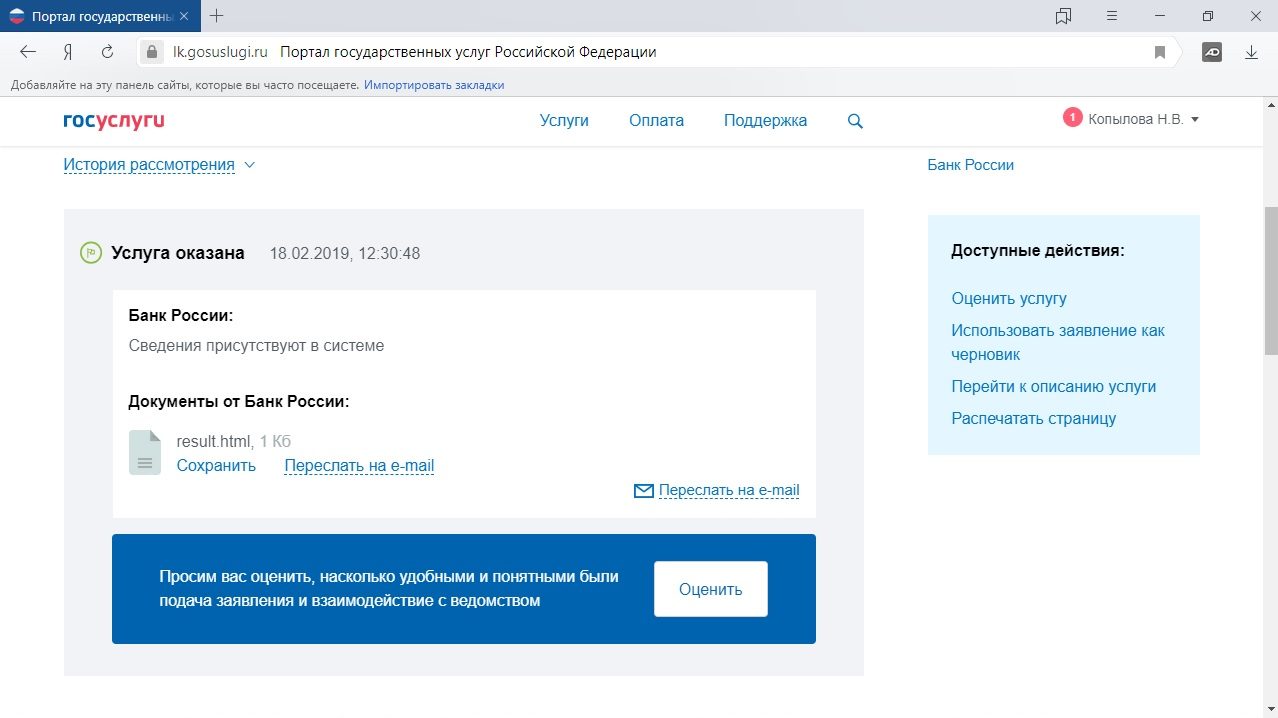Expand История рассмотрения section

click(159, 165)
